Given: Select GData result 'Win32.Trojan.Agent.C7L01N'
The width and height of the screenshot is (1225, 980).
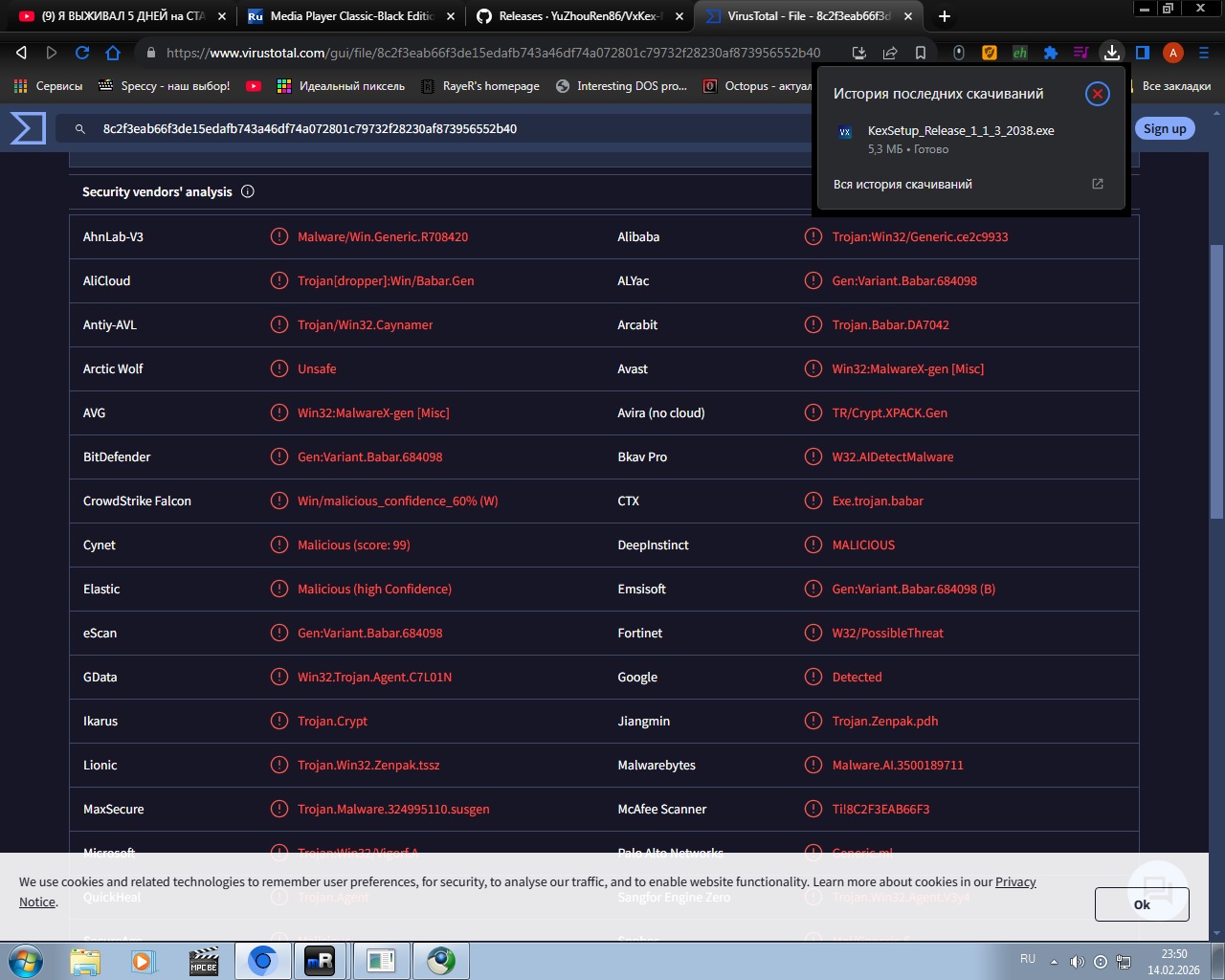Looking at the screenshot, I should coord(374,677).
